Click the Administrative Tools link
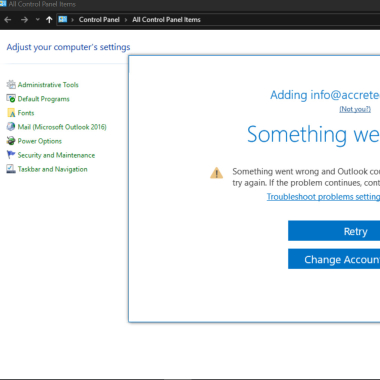The height and width of the screenshot is (380, 380). coord(48,85)
